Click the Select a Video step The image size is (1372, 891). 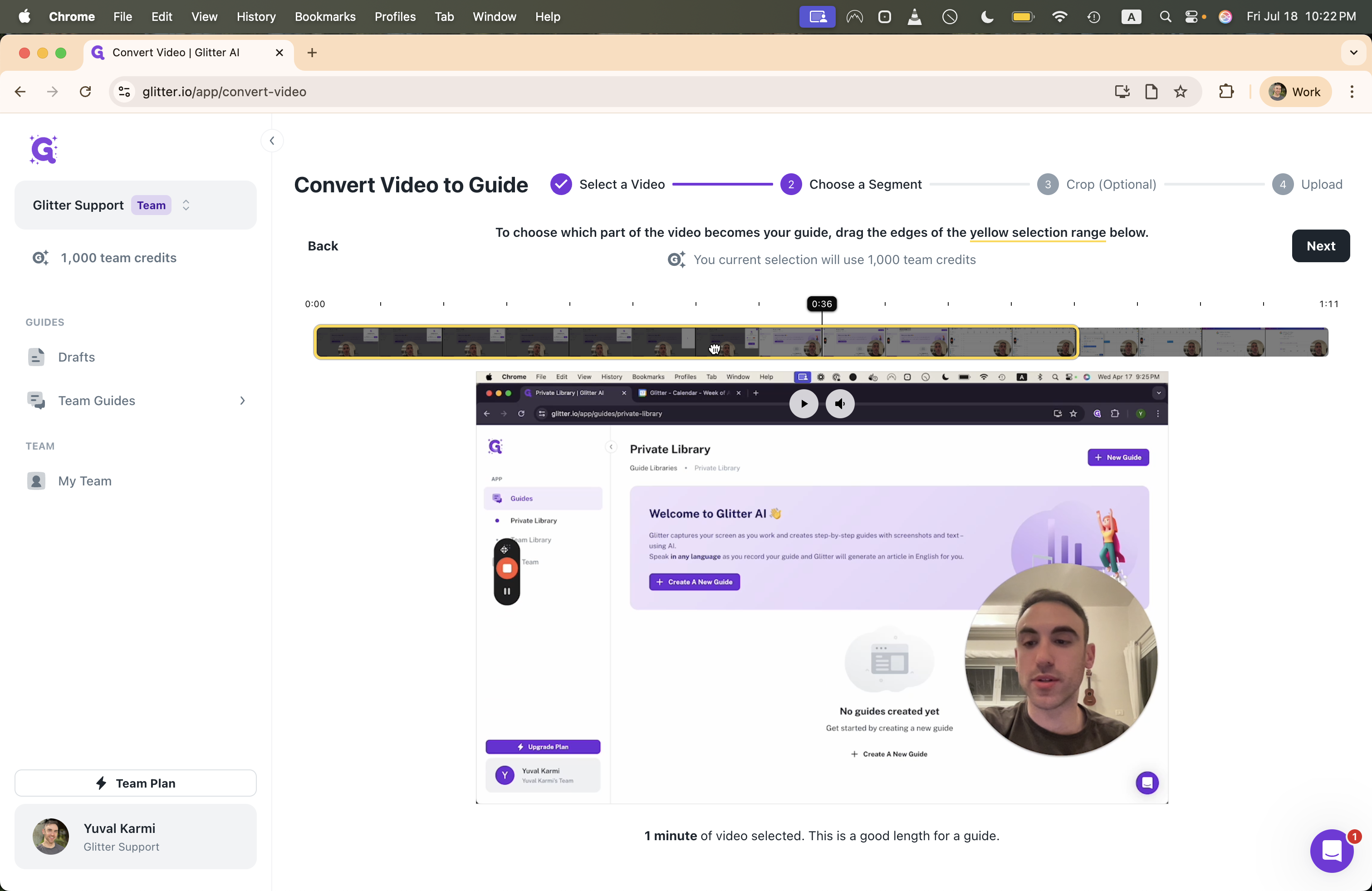point(608,185)
